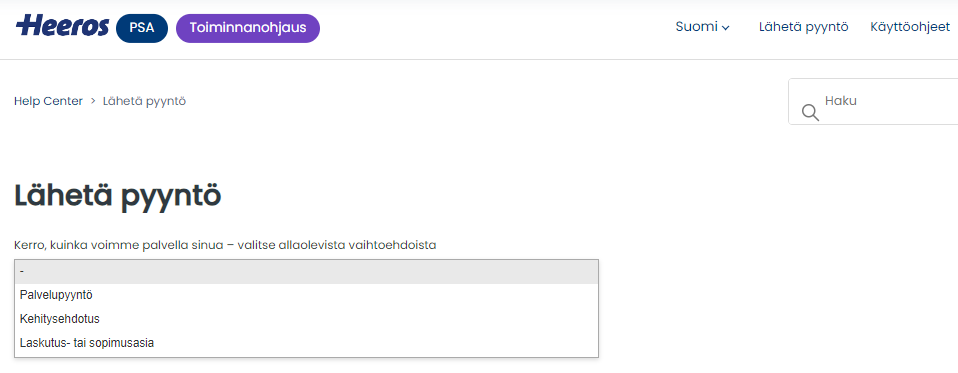Click the breadcrumb separator arrow after Help Center
958x373 pixels.
[93, 101]
